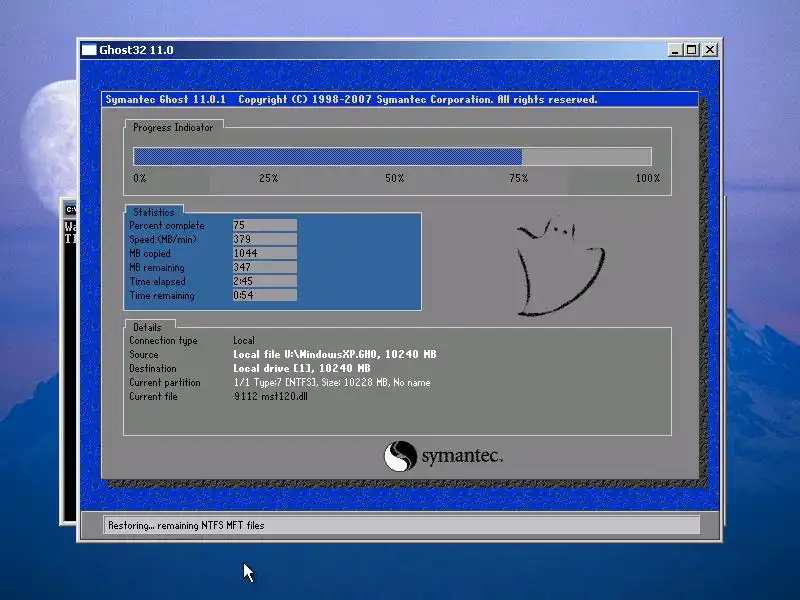Click the 75% progress scale mark
This screenshot has height=600, width=800.
[x=518, y=178]
